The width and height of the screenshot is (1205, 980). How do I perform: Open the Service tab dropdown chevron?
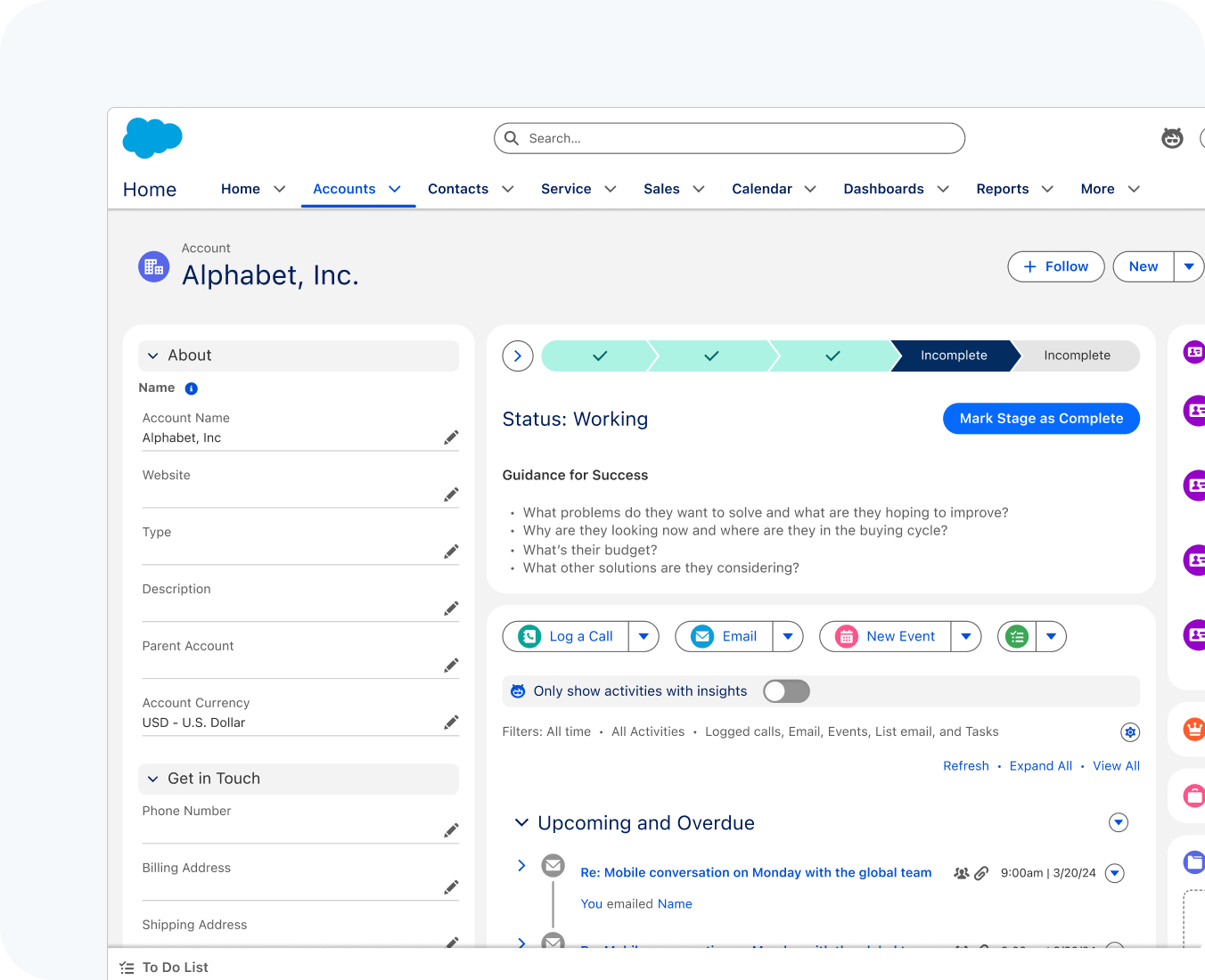click(x=611, y=189)
